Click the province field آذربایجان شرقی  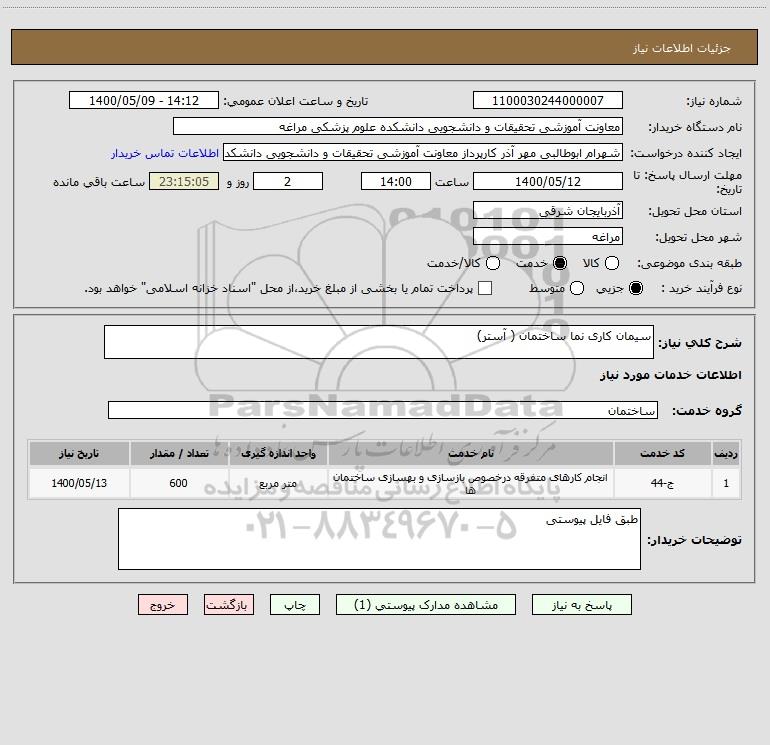tap(548, 210)
